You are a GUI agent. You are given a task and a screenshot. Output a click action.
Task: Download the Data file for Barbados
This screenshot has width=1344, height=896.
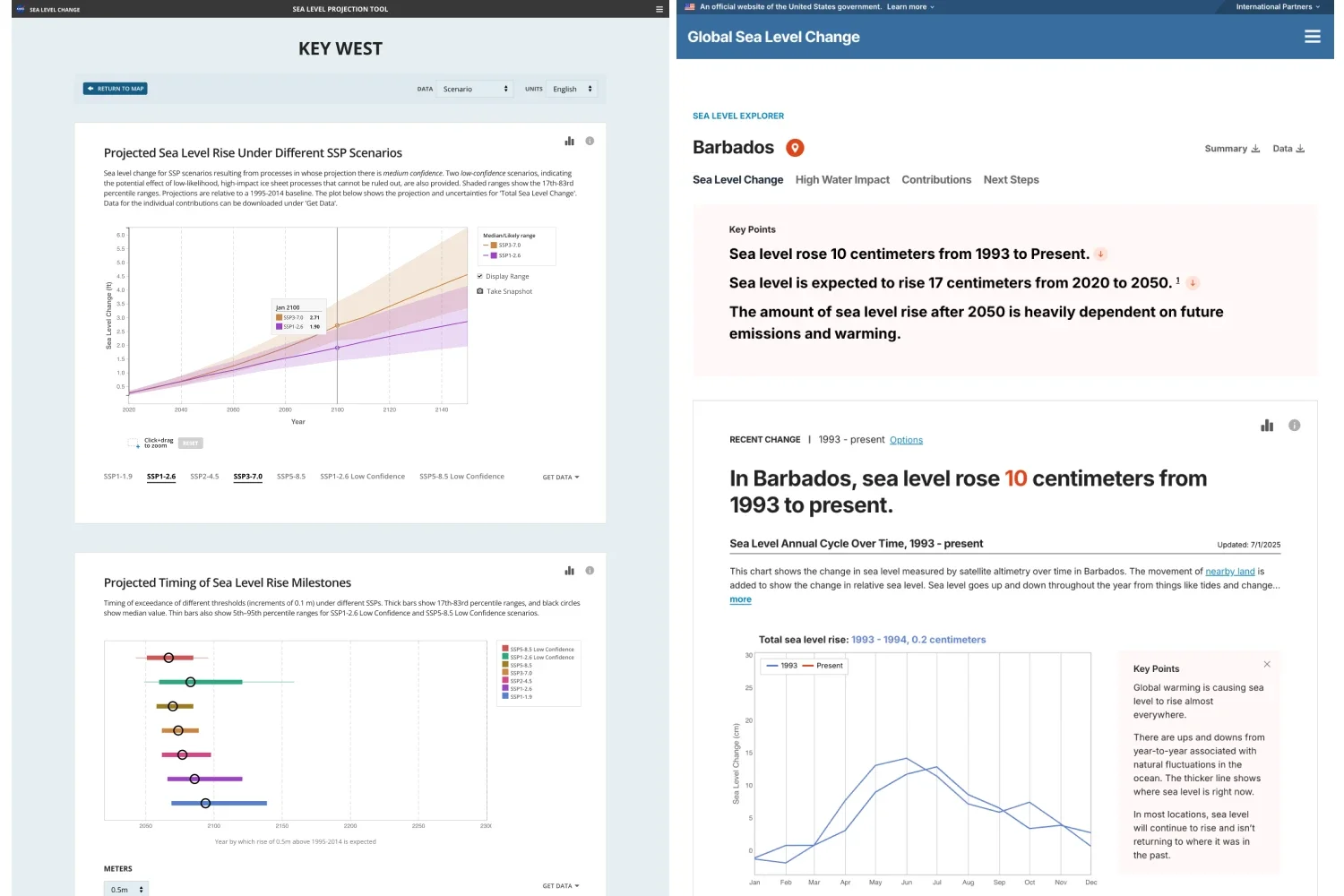click(1288, 149)
